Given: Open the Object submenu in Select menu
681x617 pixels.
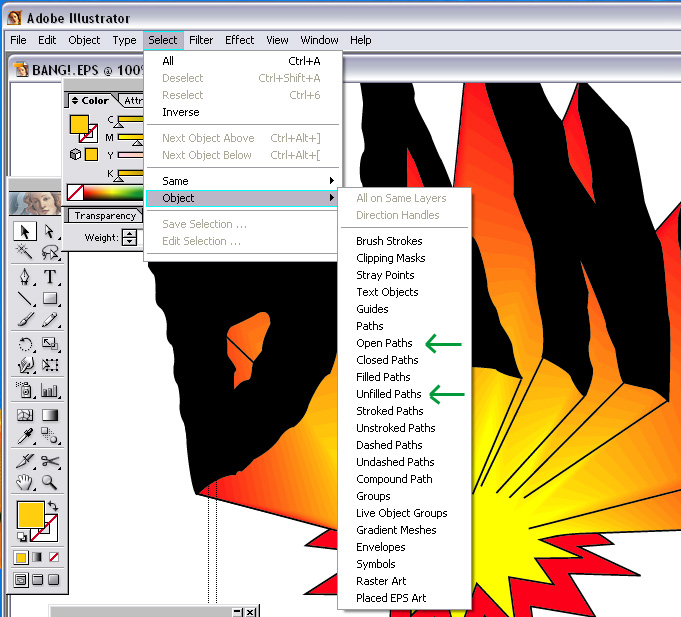Looking at the screenshot, I should [x=242, y=198].
